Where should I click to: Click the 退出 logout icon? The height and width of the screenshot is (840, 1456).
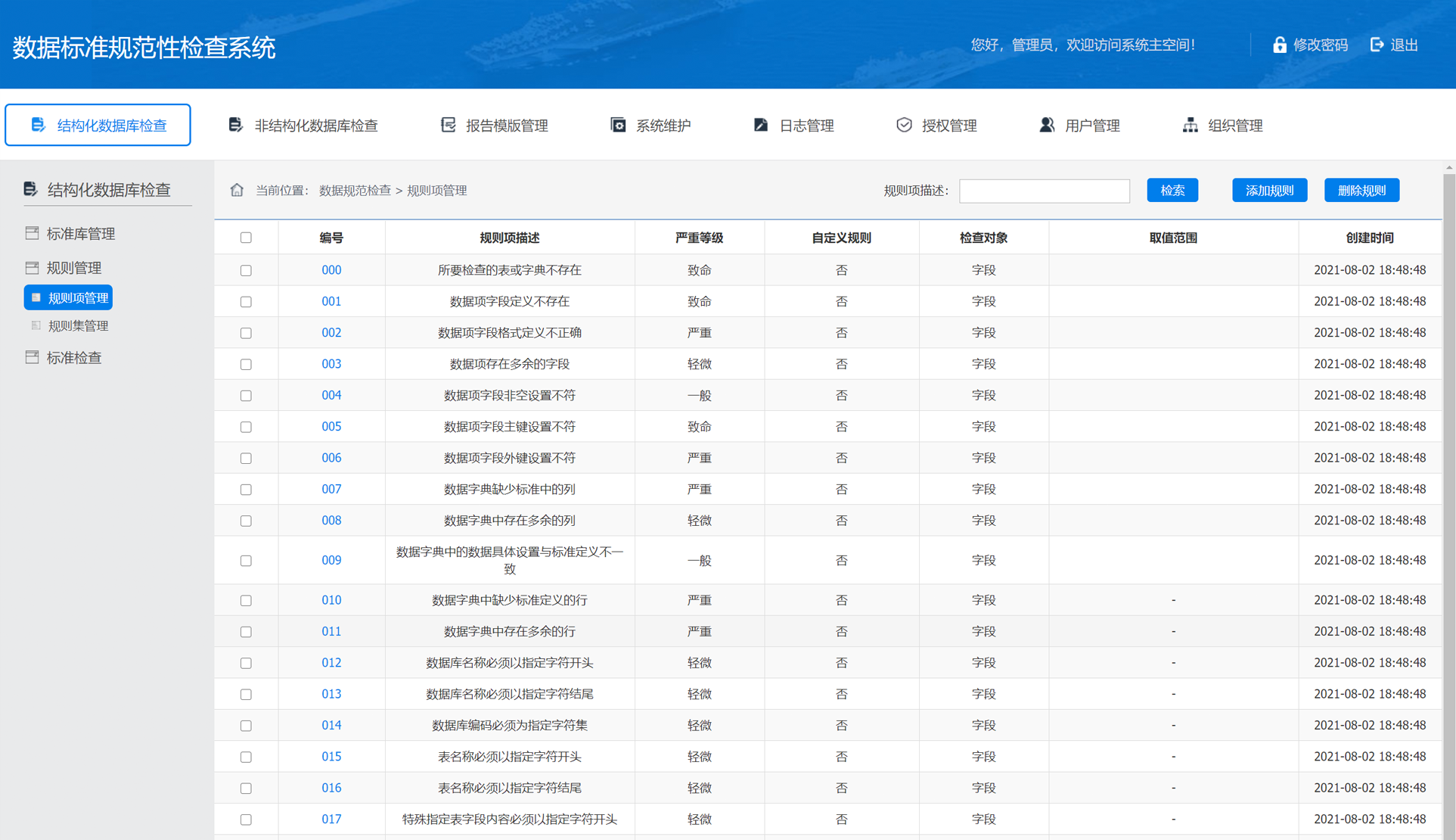(1377, 45)
